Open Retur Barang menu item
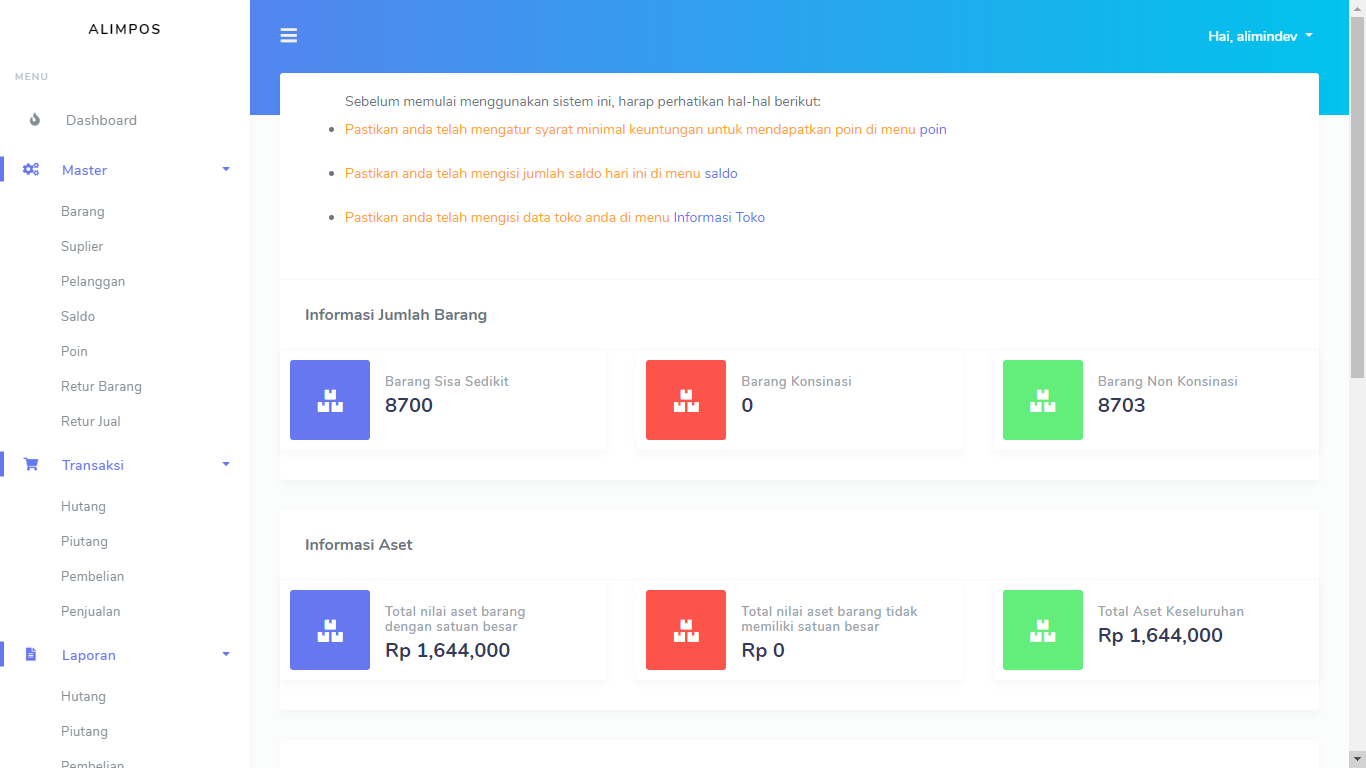 point(101,387)
